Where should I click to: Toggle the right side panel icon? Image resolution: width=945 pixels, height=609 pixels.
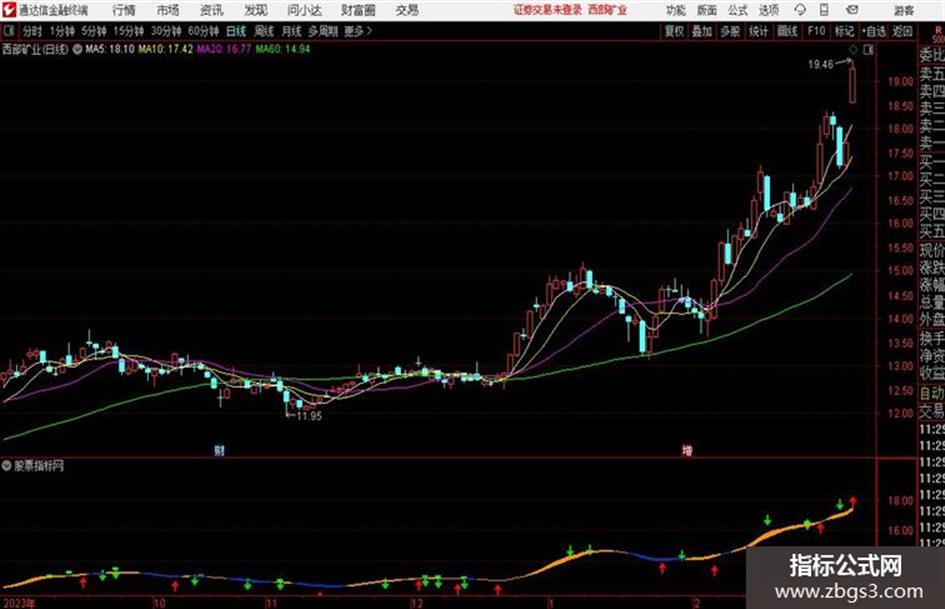pos(868,50)
